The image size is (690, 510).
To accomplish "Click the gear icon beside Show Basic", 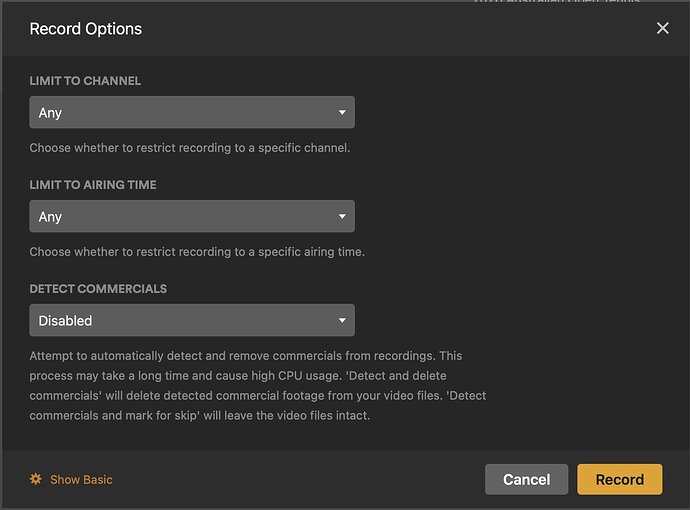I will pyautogui.click(x=36, y=479).
